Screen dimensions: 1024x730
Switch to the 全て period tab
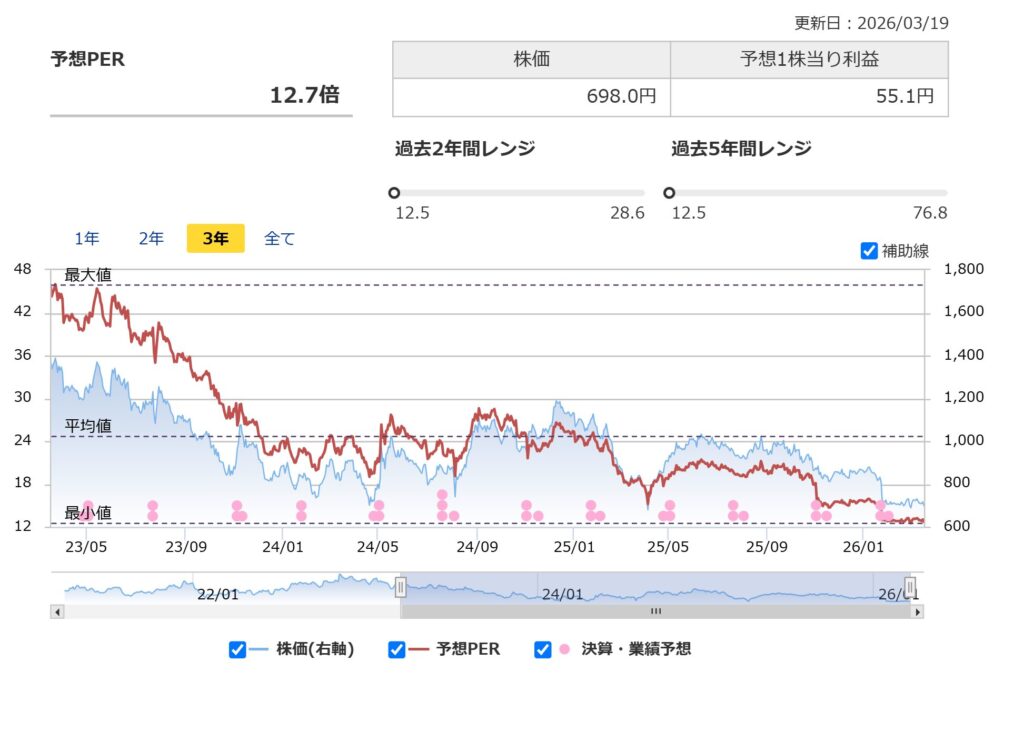click(279, 238)
